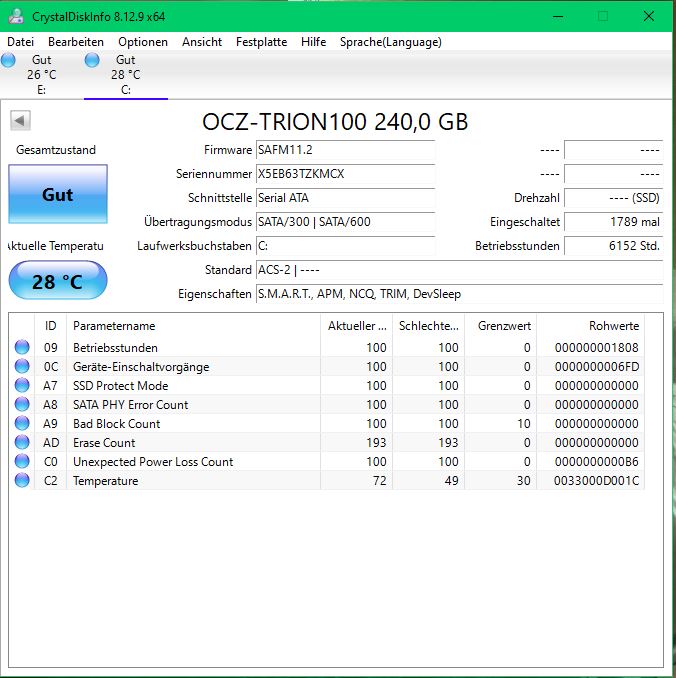
Task: Click Erase Count current value 193
Action: point(376,443)
